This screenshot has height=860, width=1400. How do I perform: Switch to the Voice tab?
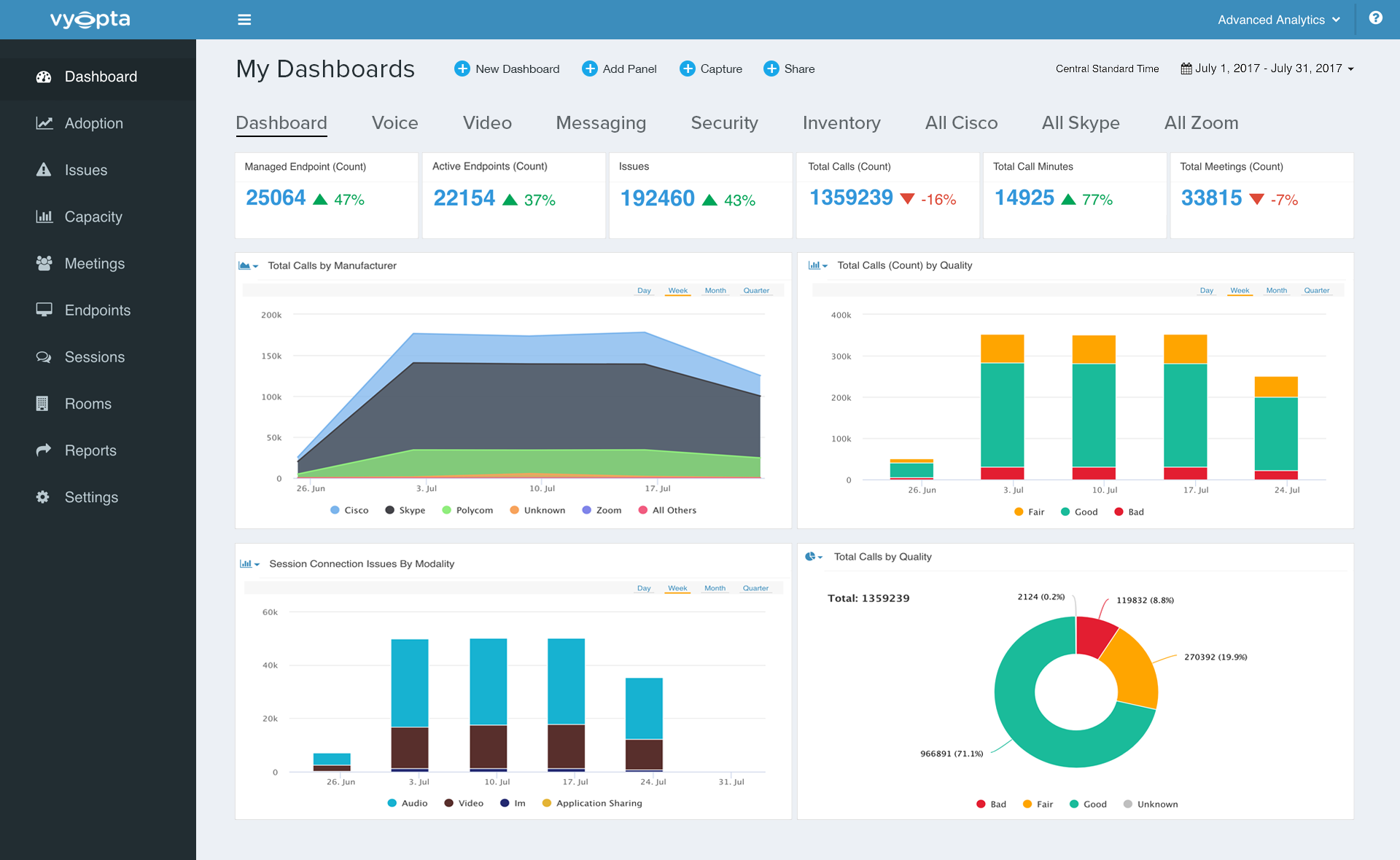[394, 122]
